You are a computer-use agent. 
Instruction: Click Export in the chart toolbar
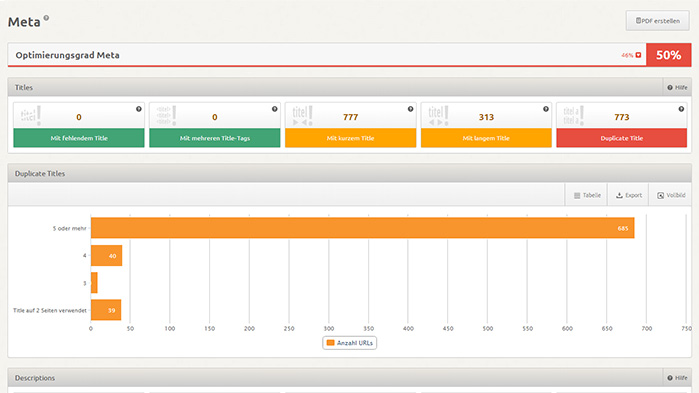click(x=629, y=195)
